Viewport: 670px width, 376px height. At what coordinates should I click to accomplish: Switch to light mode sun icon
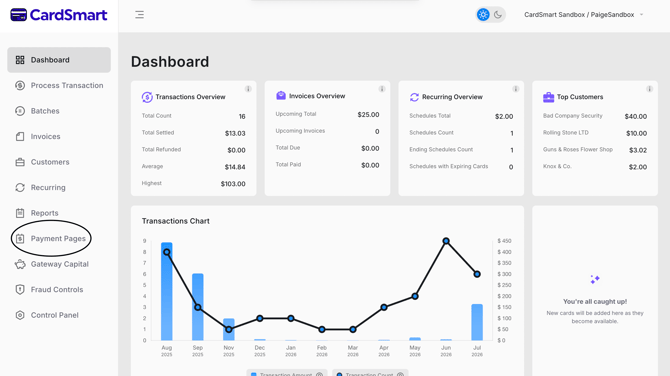click(483, 15)
